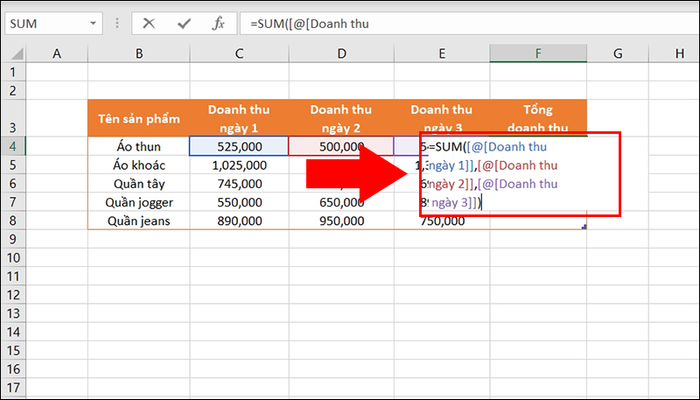Click cell with value 525,000
The image size is (700, 400).
(239, 146)
